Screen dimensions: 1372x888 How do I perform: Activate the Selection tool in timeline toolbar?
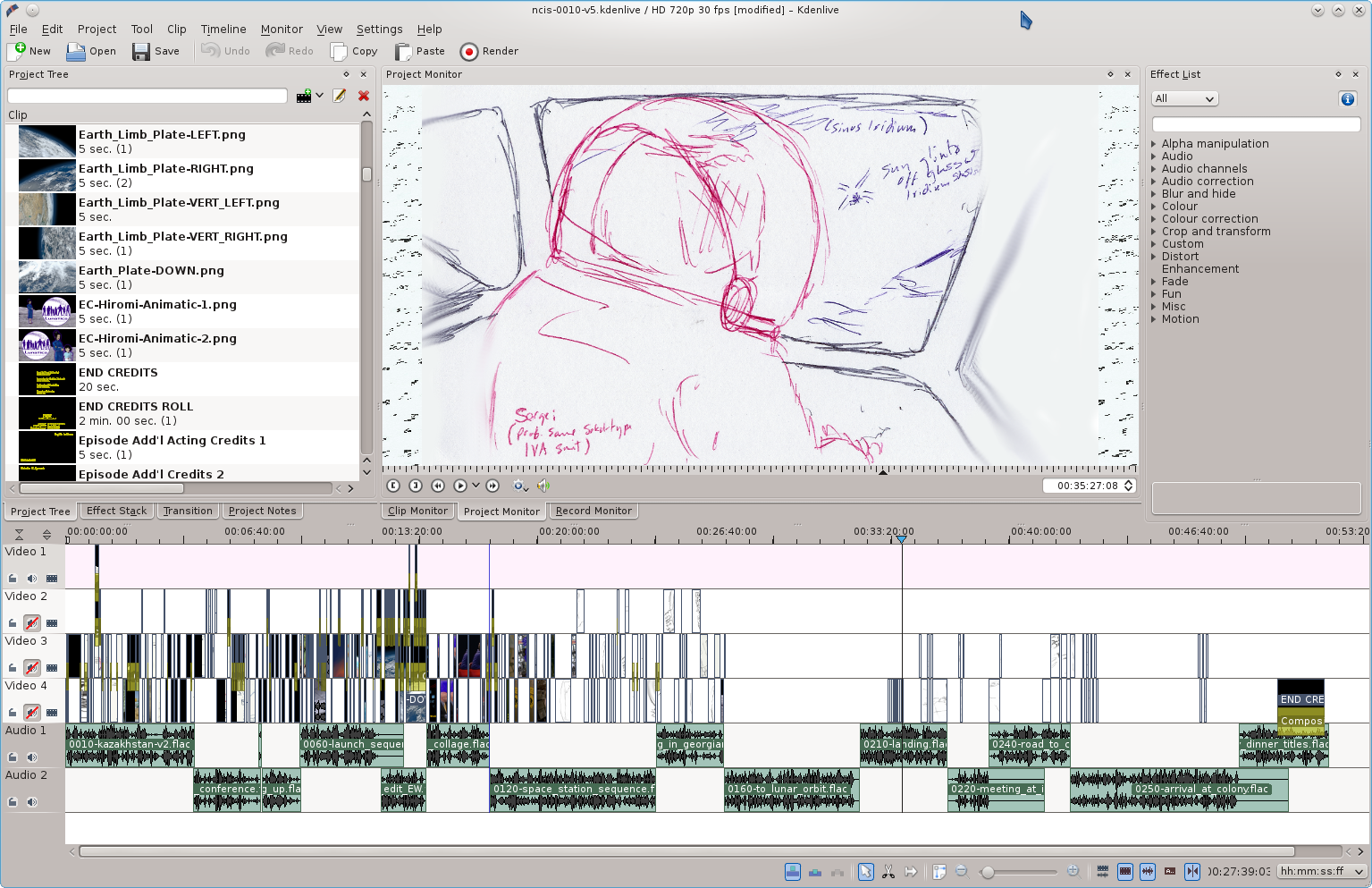tap(865, 871)
